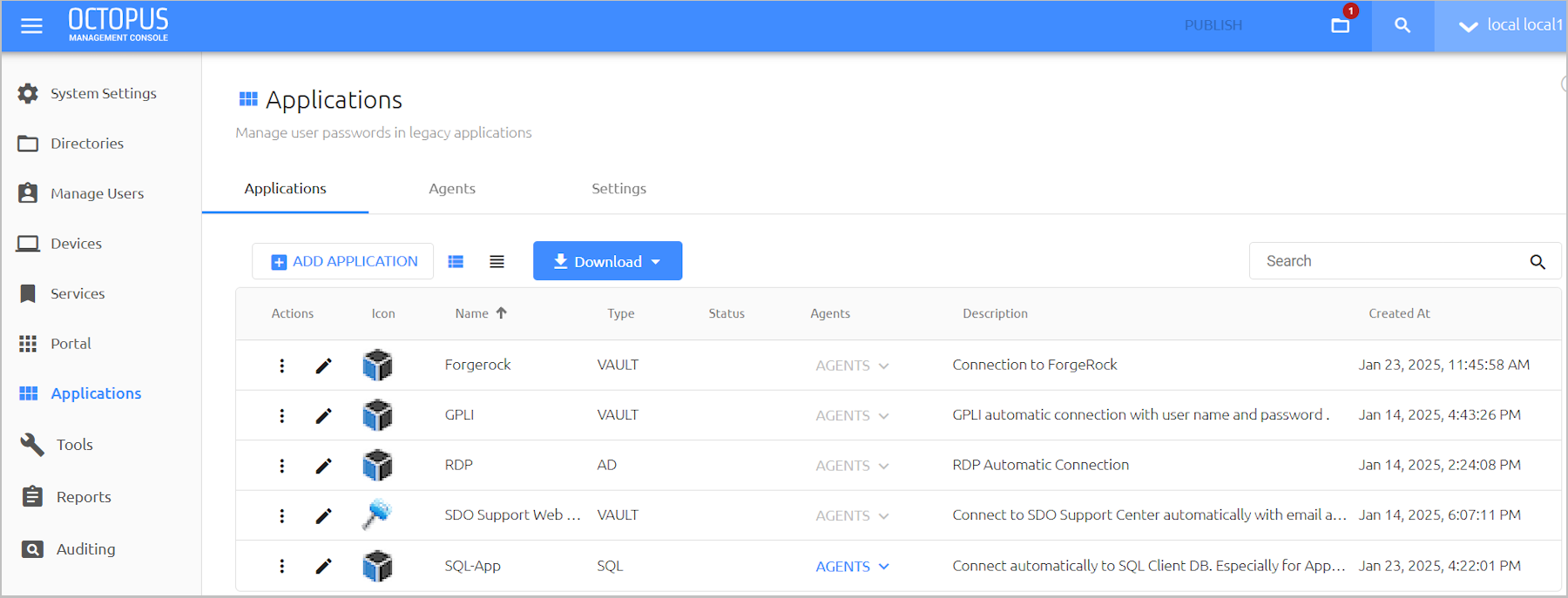The image size is (1568, 598).
Task: Click the Forgerock cube application icon
Action: tap(377, 365)
